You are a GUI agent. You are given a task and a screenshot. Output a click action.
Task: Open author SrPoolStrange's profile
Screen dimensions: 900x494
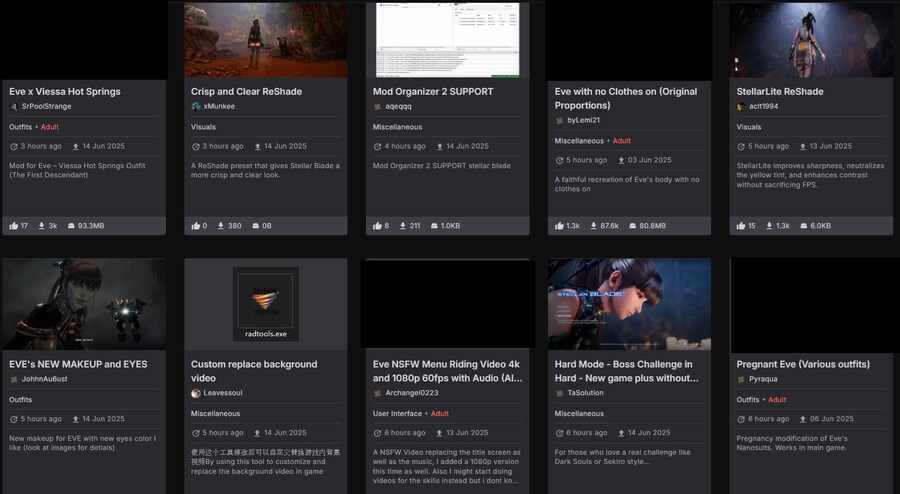(46, 106)
